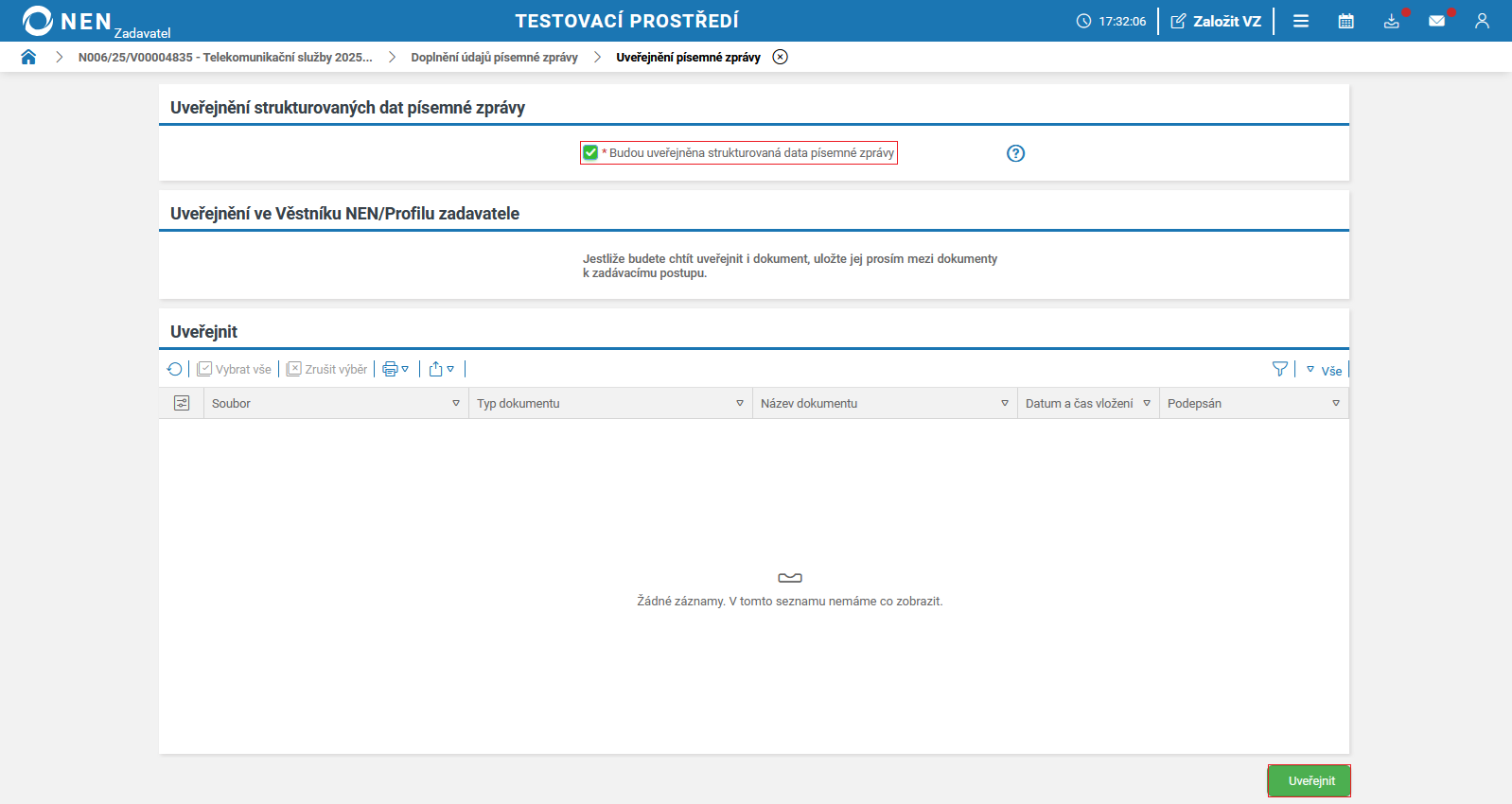Refresh the Uveřejnit document list
Screen dimensions: 1512x804
pyautogui.click(x=175, y=369)
